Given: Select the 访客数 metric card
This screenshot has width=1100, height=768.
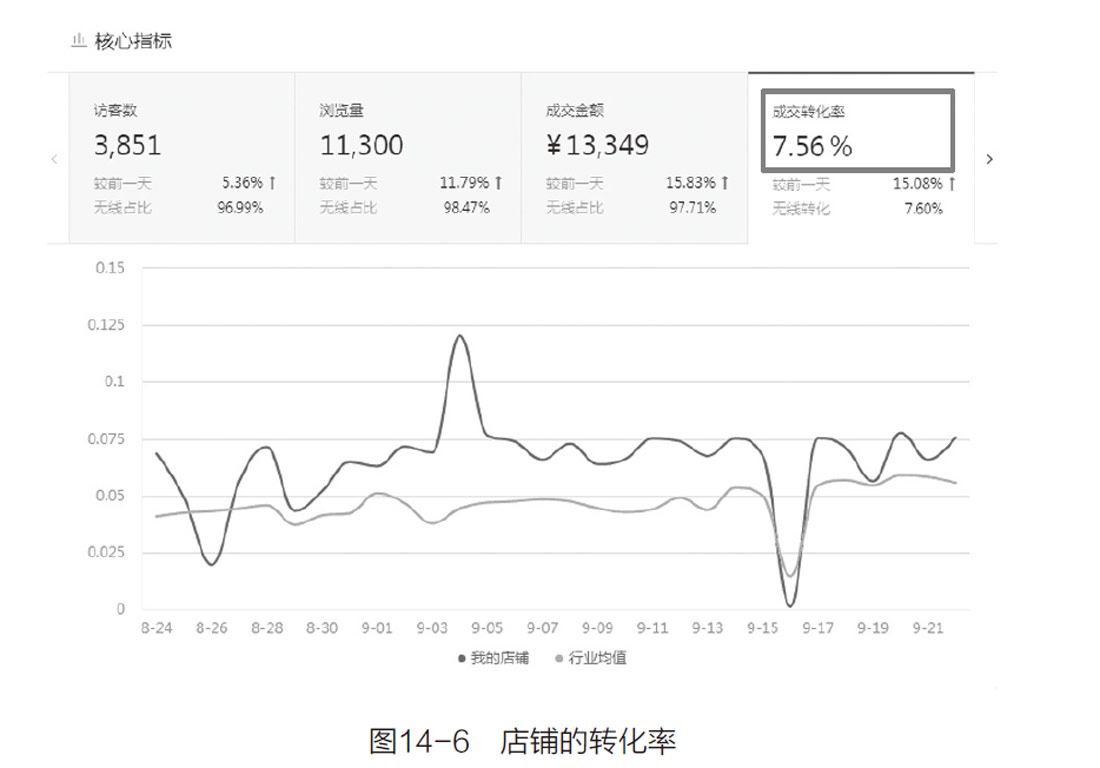Looking at the screenshot, I should 181,158.
